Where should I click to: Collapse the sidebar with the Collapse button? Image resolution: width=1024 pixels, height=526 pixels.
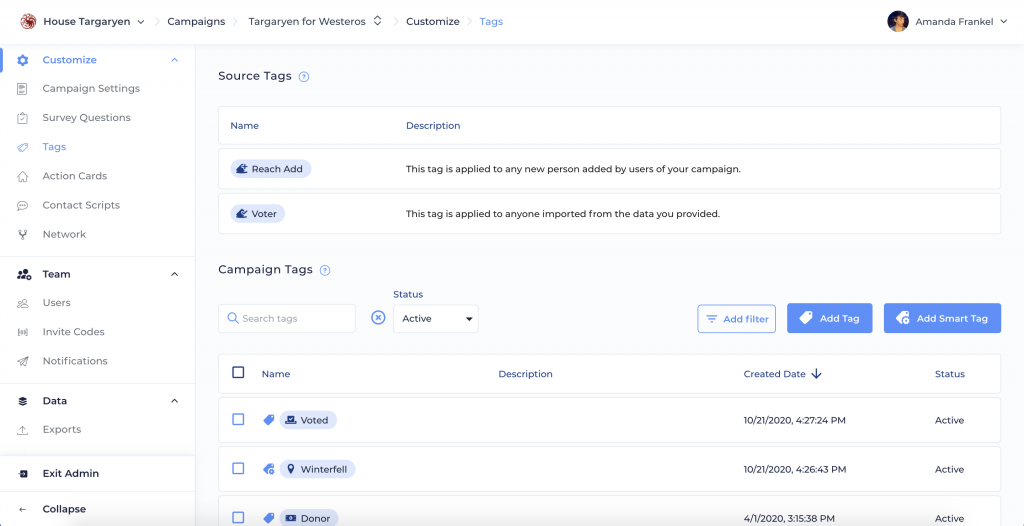pos(64,509)
